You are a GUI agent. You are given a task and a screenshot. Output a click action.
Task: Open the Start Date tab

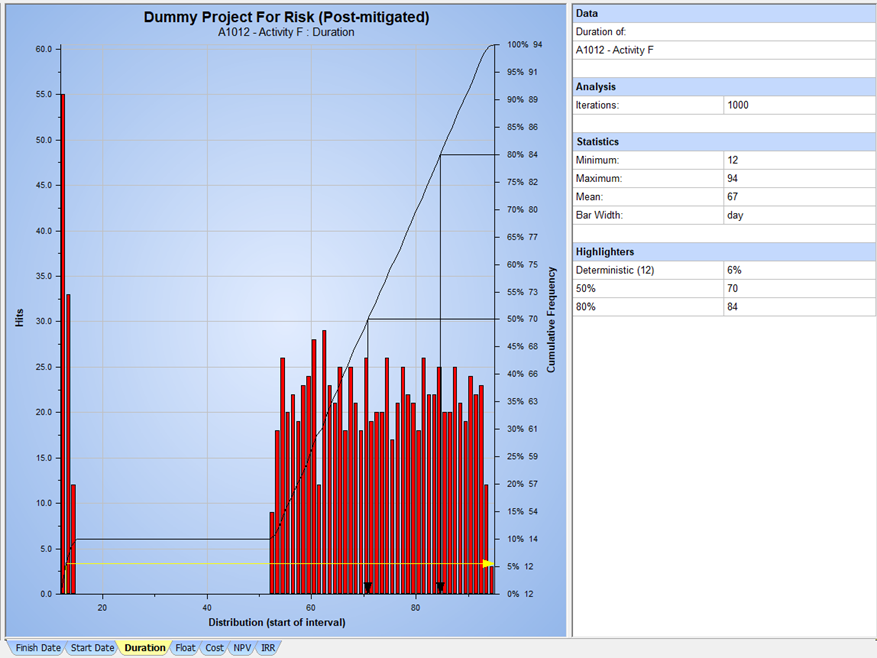tap(91, 647)
